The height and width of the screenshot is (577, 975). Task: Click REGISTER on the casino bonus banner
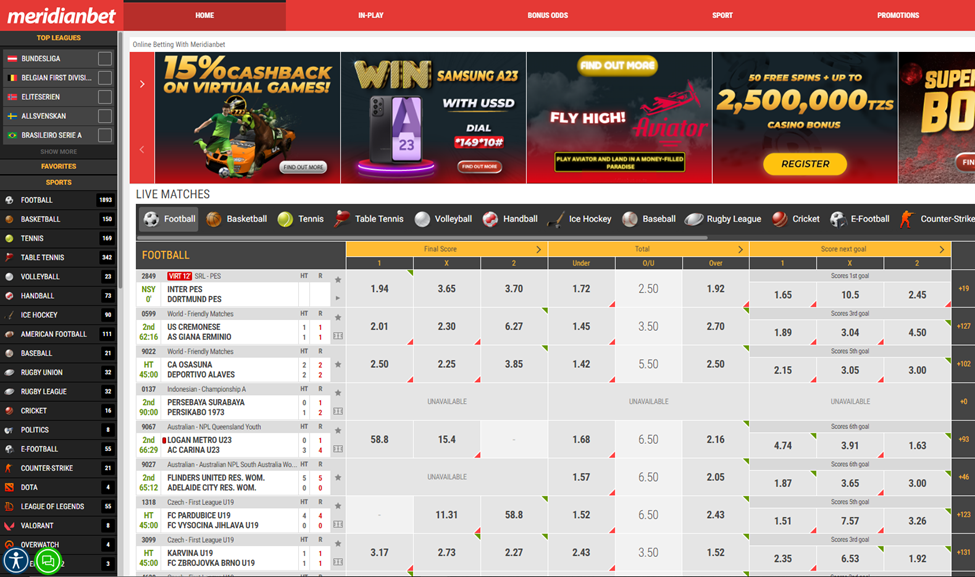[x=805, y=164]
